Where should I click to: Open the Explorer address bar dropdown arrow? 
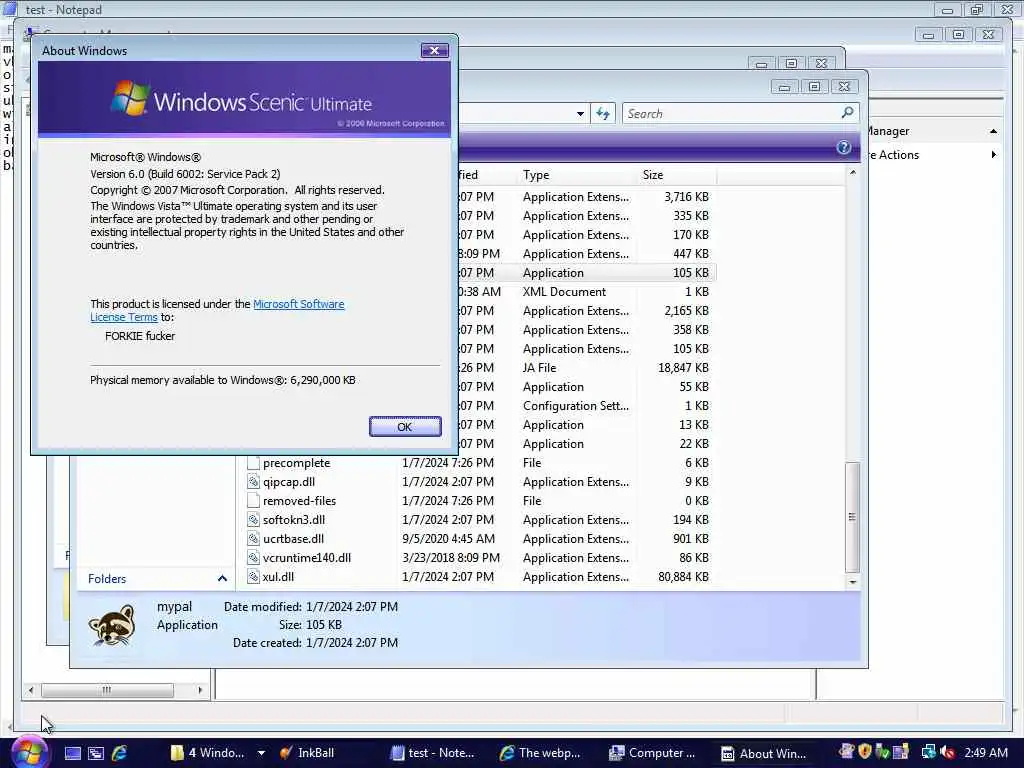coord(580,114)
